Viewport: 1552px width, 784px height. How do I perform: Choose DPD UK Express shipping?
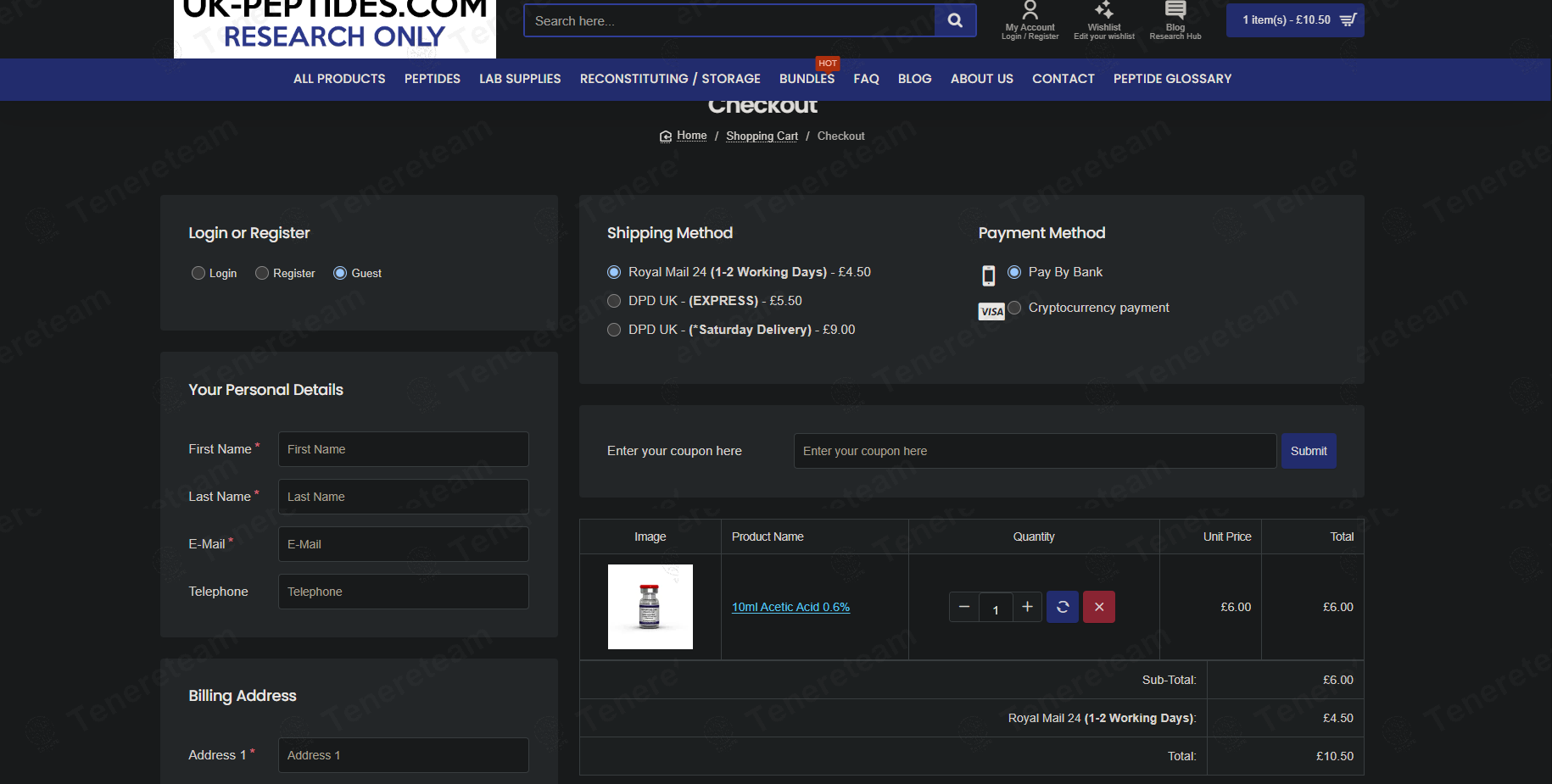click(x=614, y=301)
